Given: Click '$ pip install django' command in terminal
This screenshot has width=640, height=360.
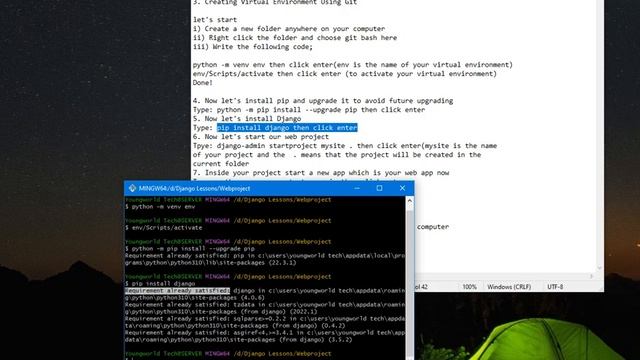Looking at the screenshot, I should [x=160, y=283].
